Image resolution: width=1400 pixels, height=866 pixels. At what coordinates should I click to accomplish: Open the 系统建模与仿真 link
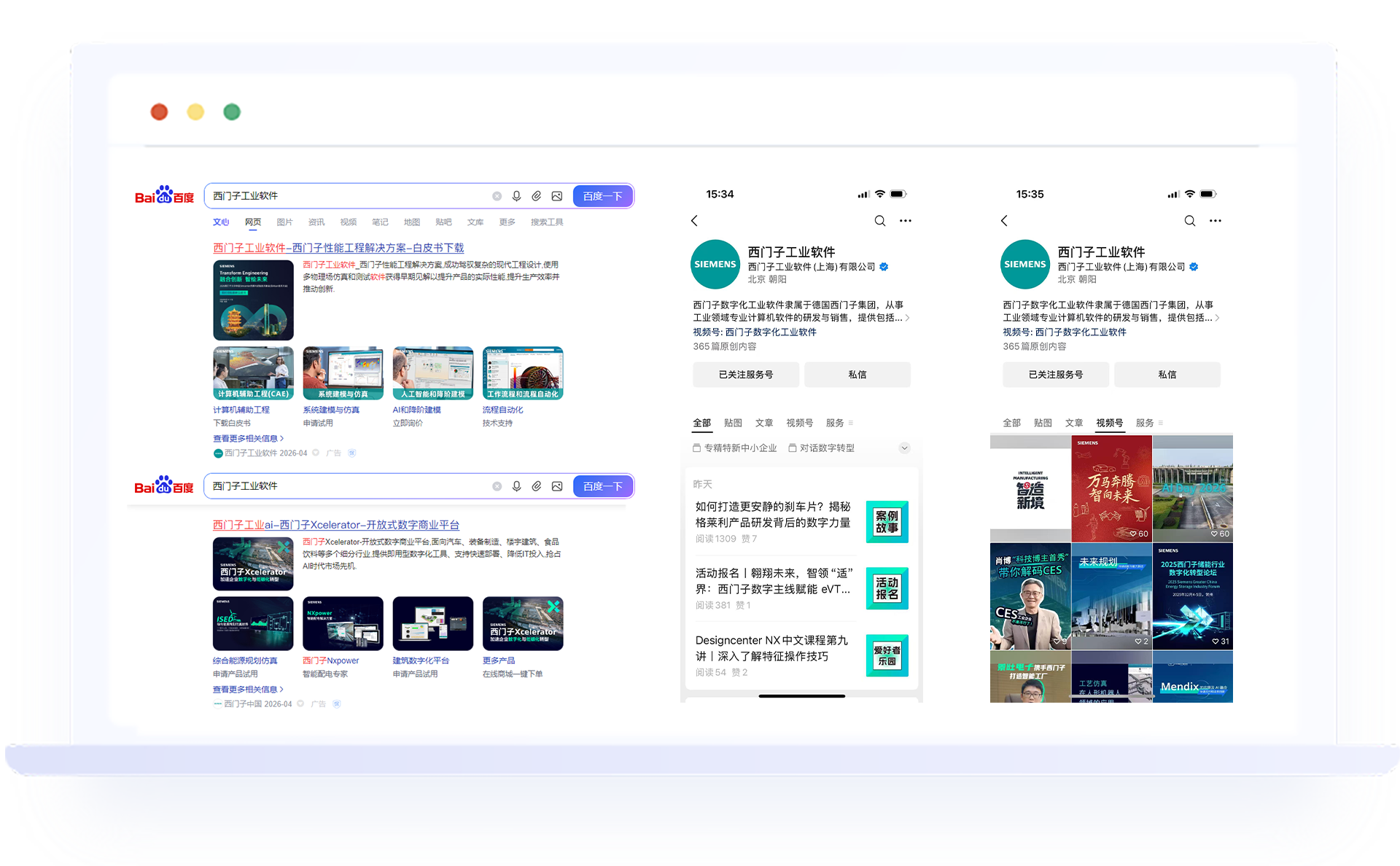tap(331, 410)
